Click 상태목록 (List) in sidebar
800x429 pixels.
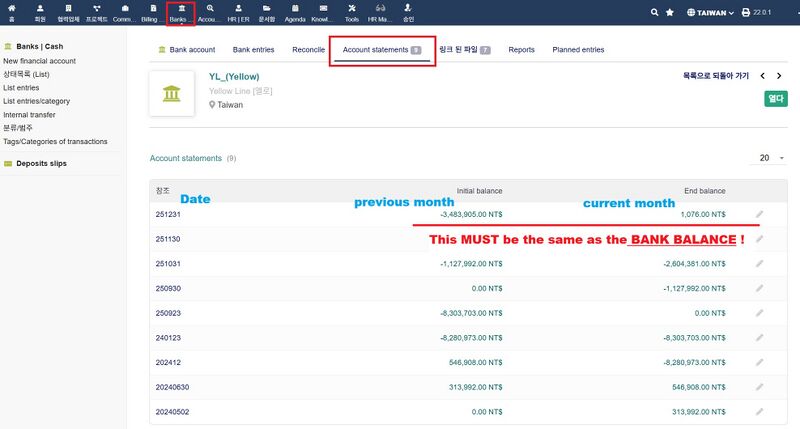click(27, 74)
